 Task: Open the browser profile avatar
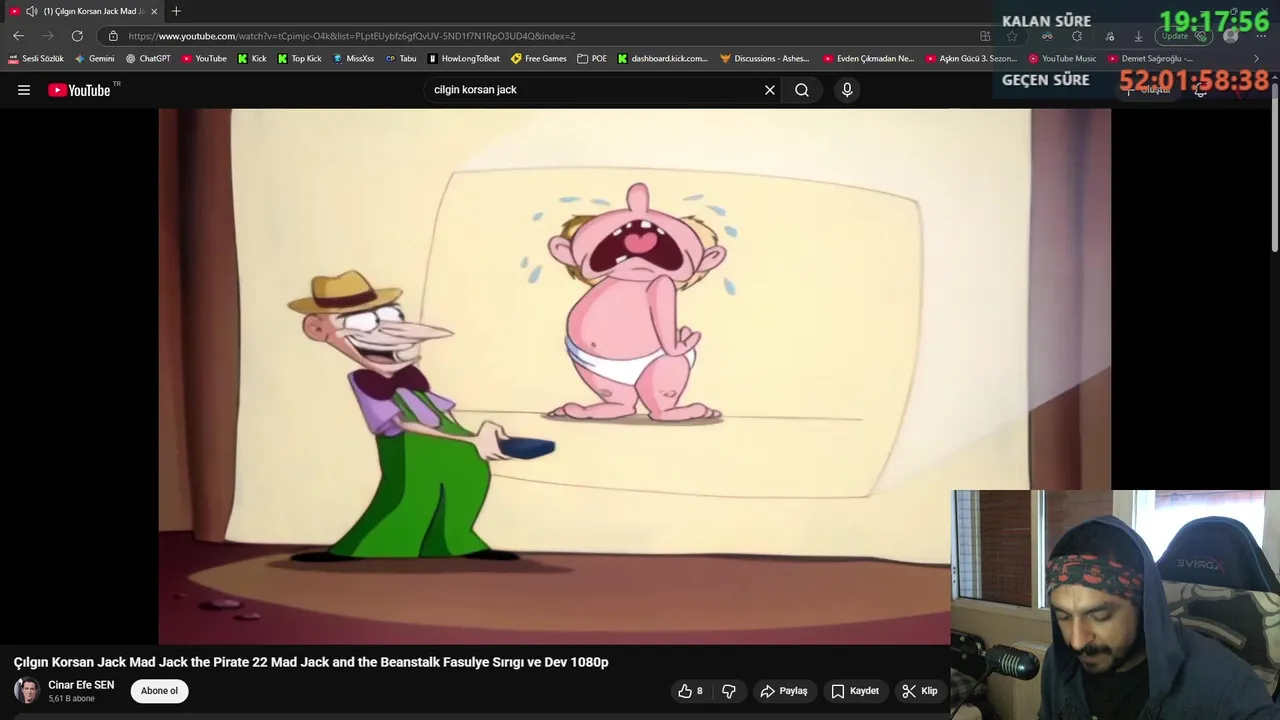[1231, 36]
